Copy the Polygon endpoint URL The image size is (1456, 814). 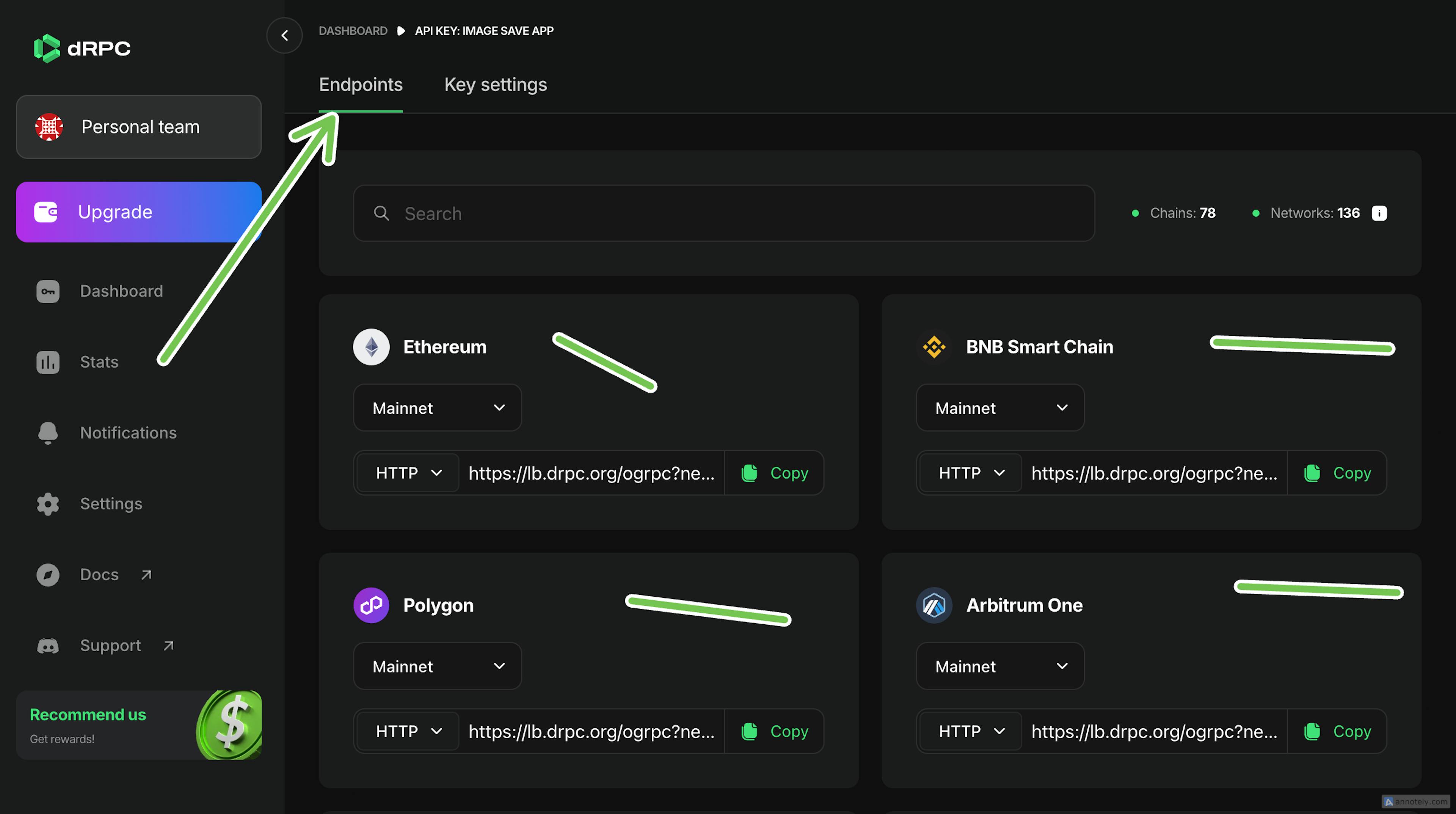point(774,731)
